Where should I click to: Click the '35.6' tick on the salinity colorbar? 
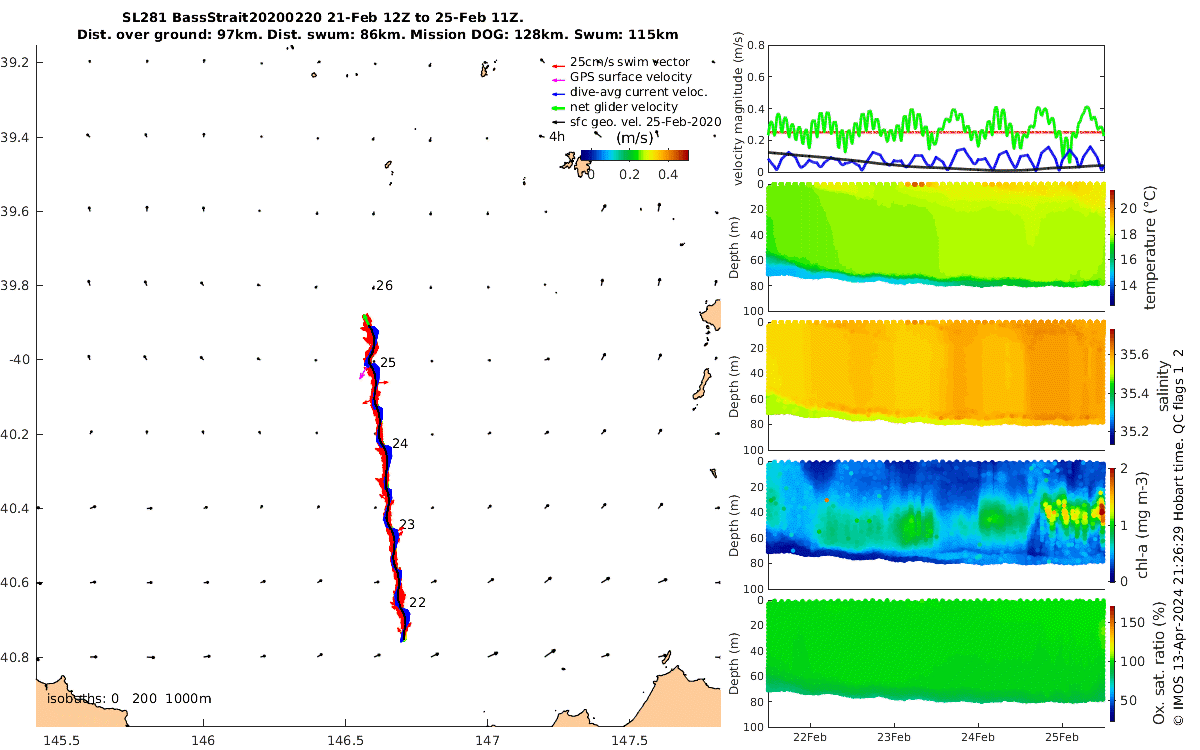point(1135,354)
